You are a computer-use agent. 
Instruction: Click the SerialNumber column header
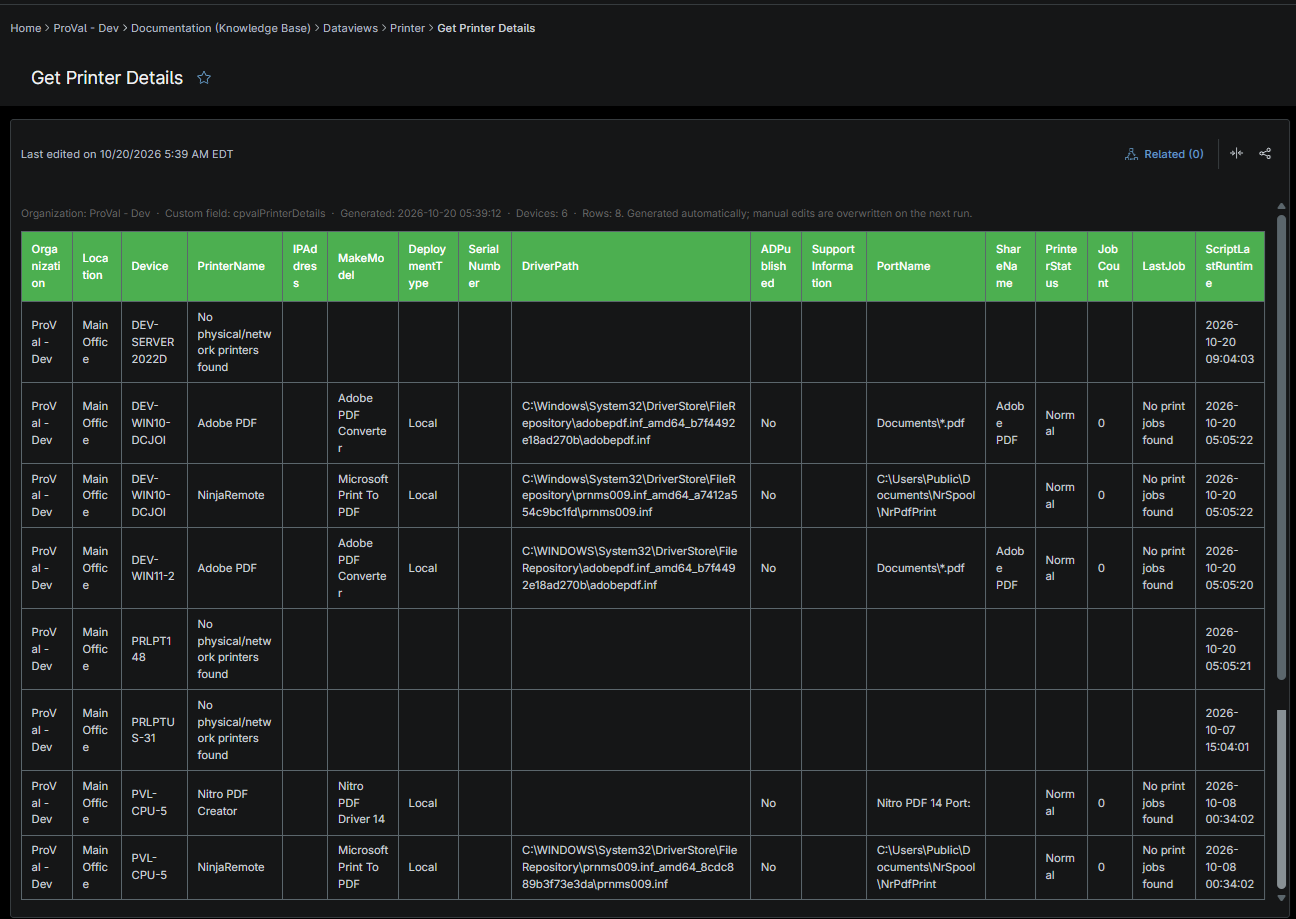[x=484, y=266]
